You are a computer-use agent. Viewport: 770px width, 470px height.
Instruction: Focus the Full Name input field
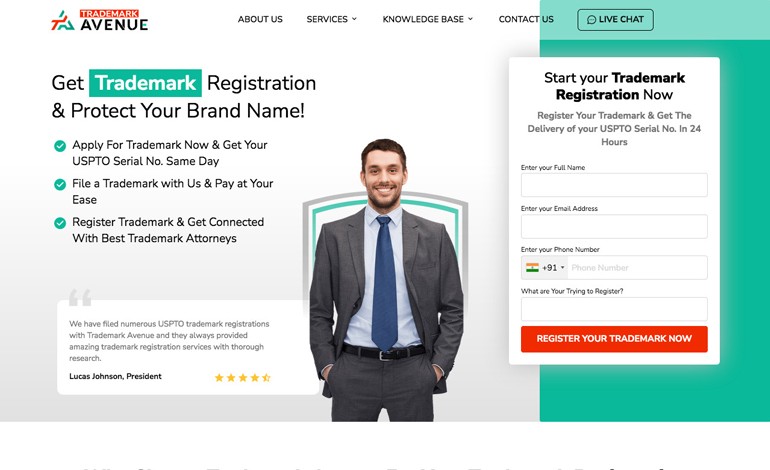[614, 185]
